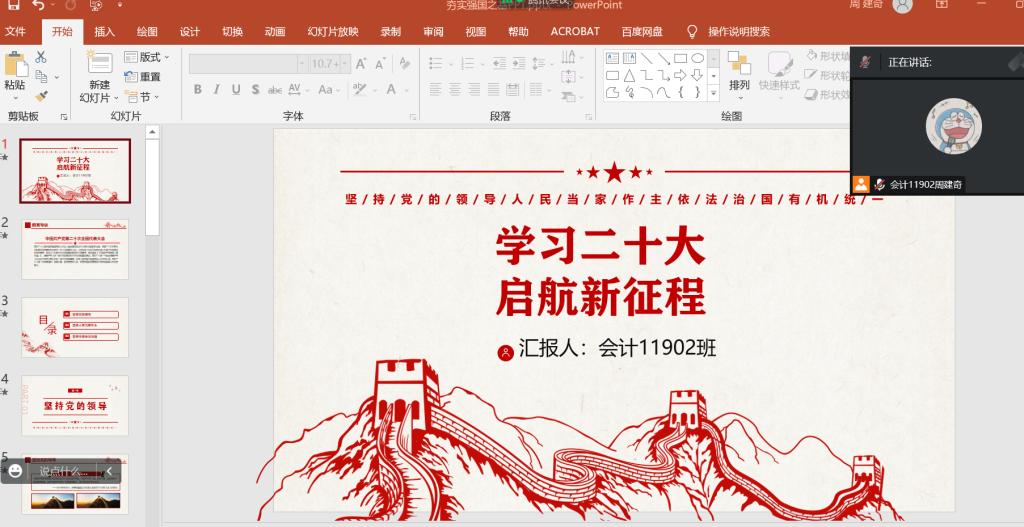Image resolution: width=1024 pixels, height=527 pixels.
Task: Click the emoji smiley icon in the chat bar
Action: coord(15,471)
